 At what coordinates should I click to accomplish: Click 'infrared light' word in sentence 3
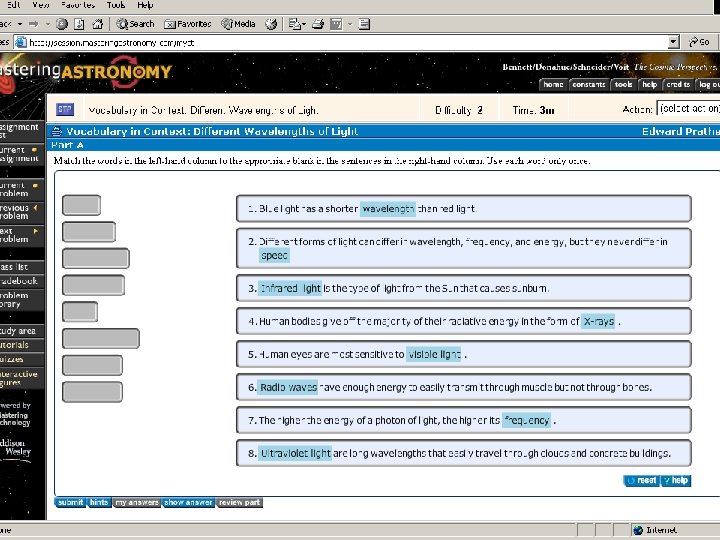click(x=290, y=288)
